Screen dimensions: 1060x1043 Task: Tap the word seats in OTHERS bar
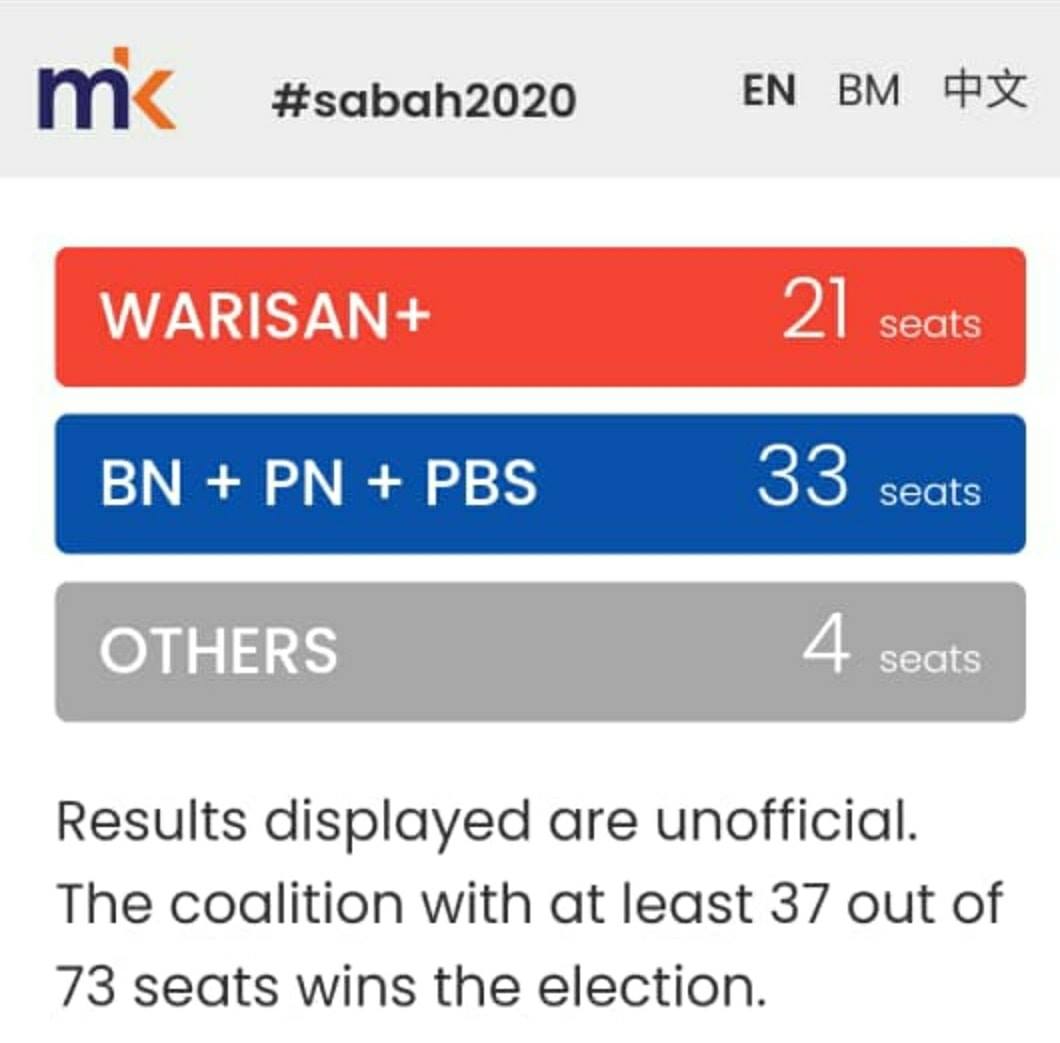(x=930, y=659)
